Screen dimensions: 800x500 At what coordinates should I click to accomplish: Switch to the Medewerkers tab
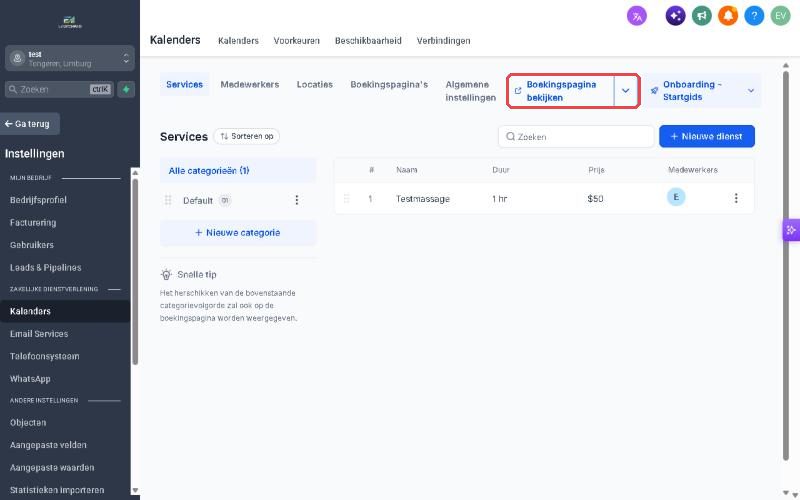click(249, 85)
